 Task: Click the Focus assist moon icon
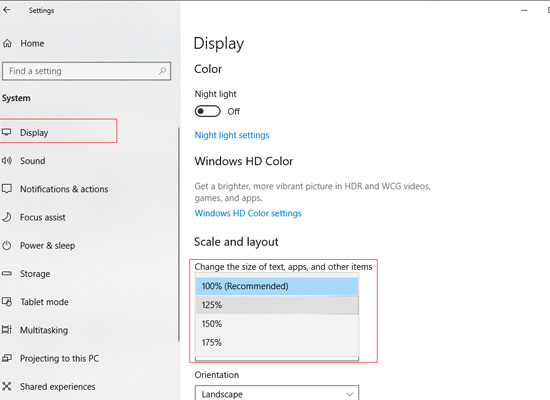point(7,217)
